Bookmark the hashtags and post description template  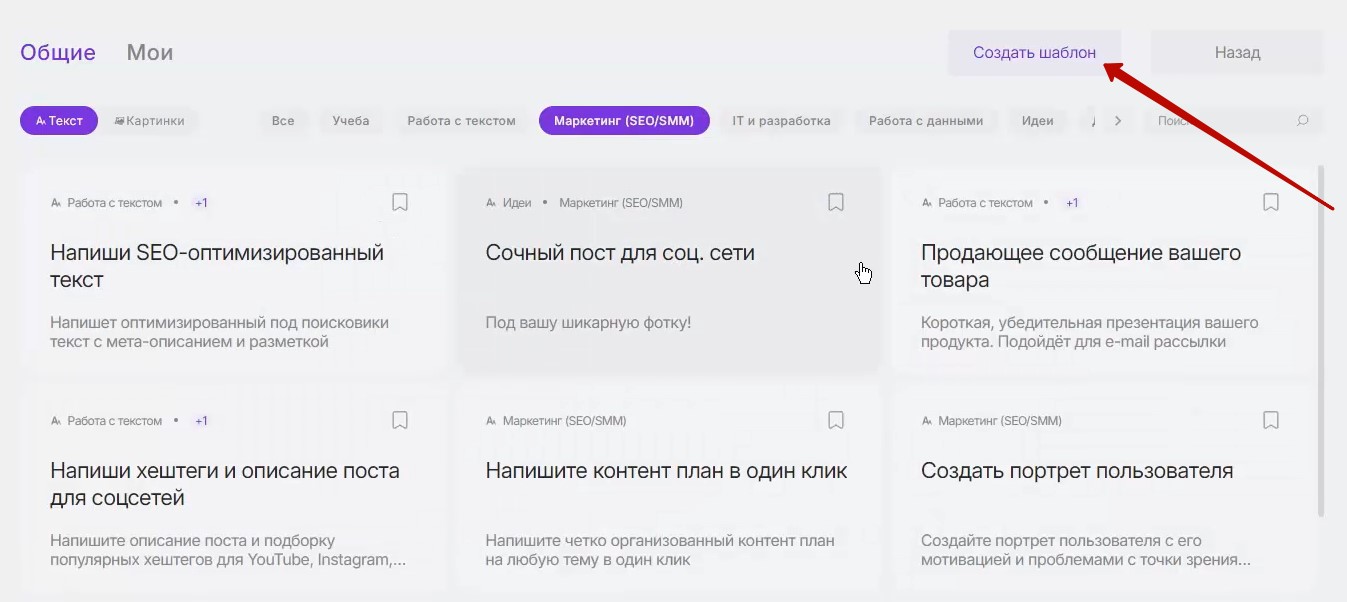tap(400, 421)
